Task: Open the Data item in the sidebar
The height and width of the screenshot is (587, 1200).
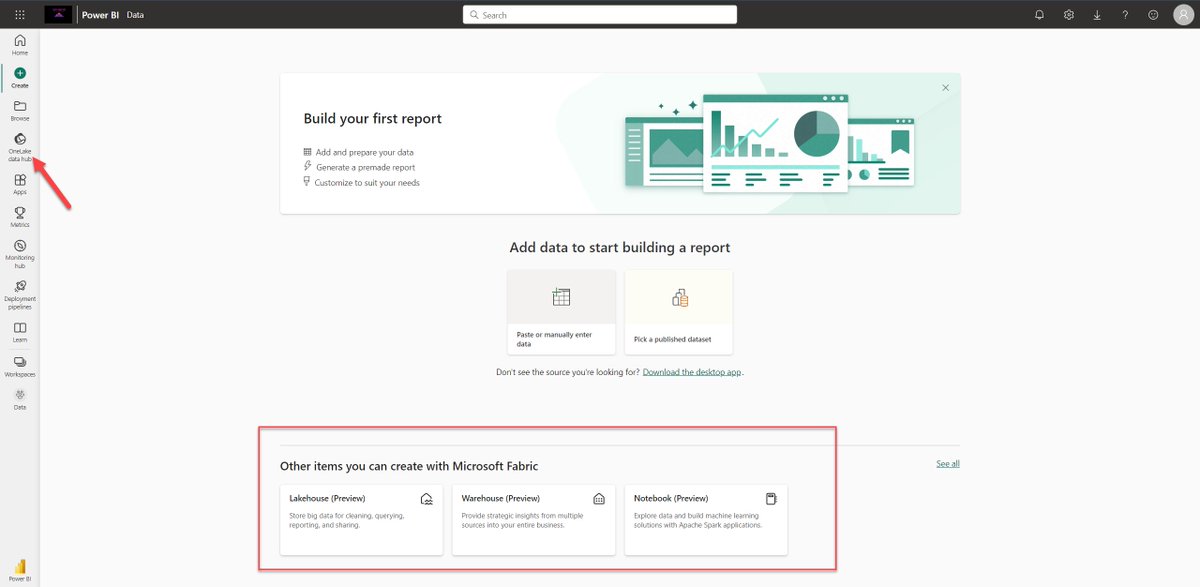Action: click(20, 399)
